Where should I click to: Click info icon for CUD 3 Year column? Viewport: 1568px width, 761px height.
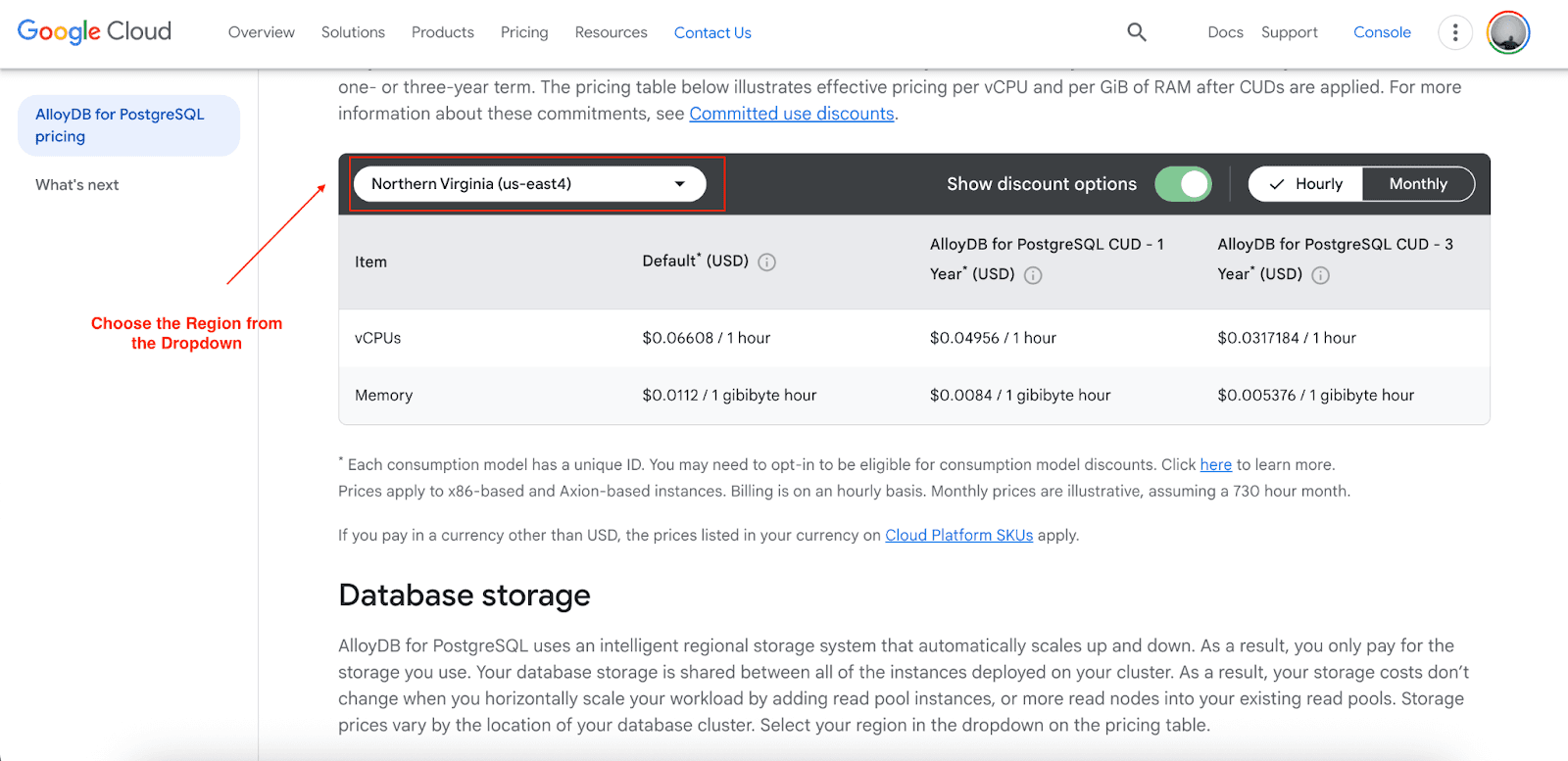click(x=1321, y=275)
